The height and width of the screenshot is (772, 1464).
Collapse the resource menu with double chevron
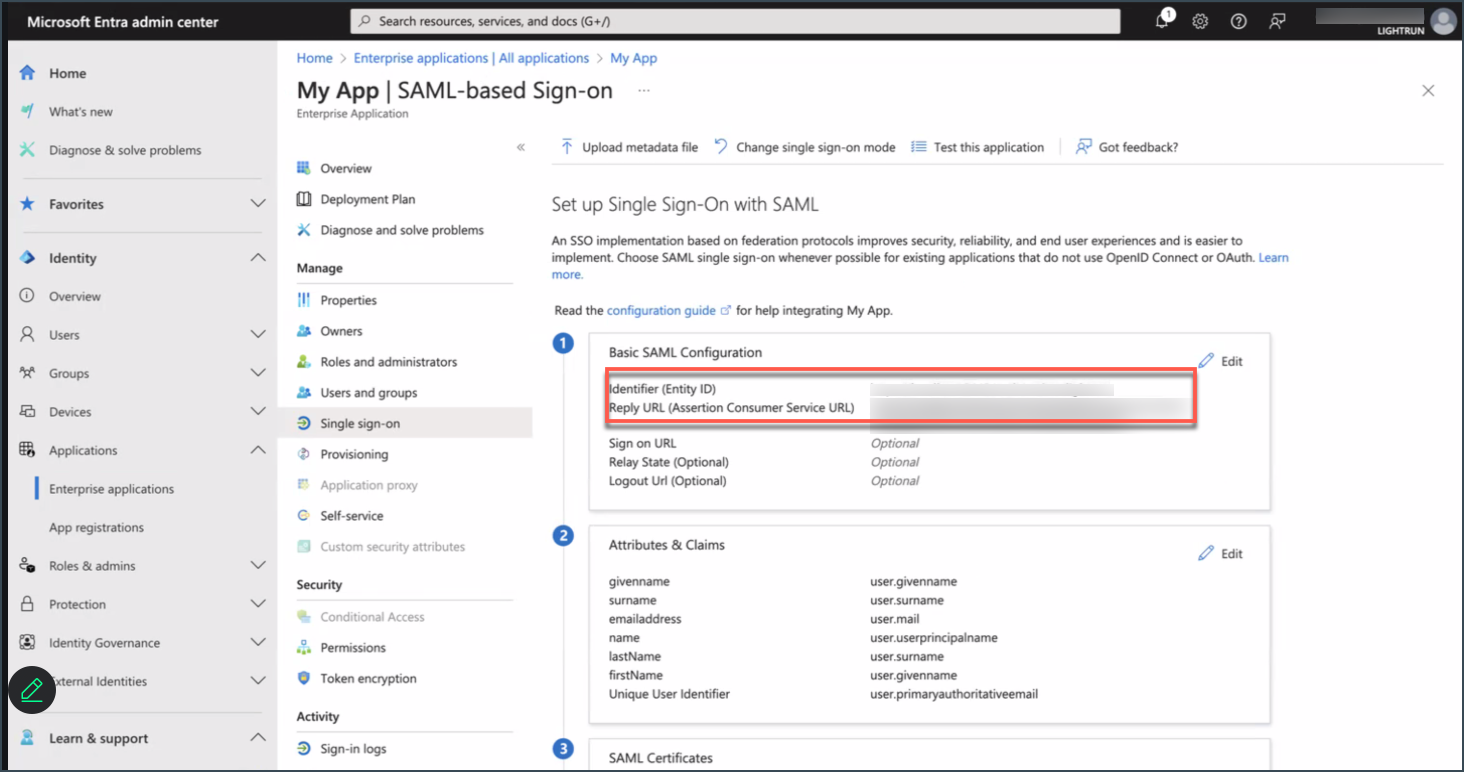pyautogui.click(x=520, y=147)
